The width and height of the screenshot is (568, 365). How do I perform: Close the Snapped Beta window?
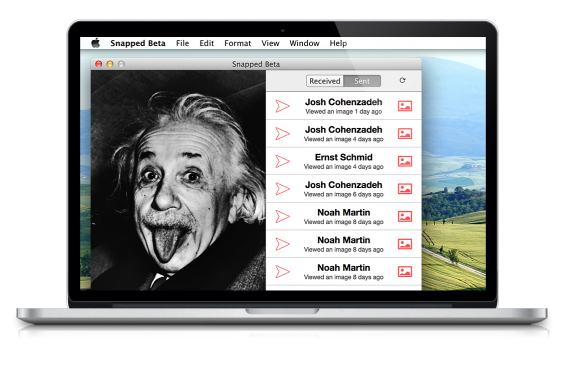tap(99, 64)
